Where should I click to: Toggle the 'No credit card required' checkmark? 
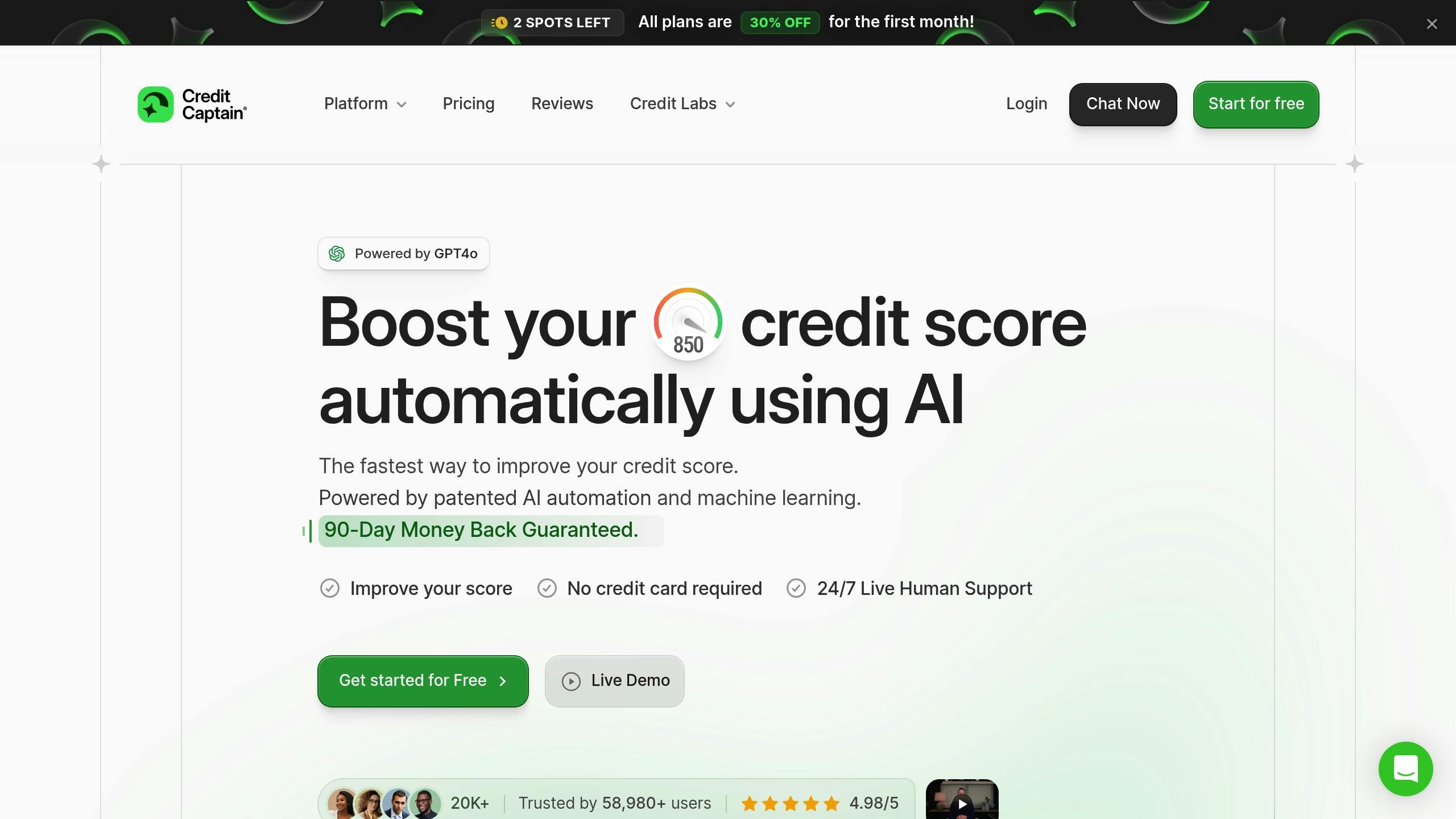point(546,589)
